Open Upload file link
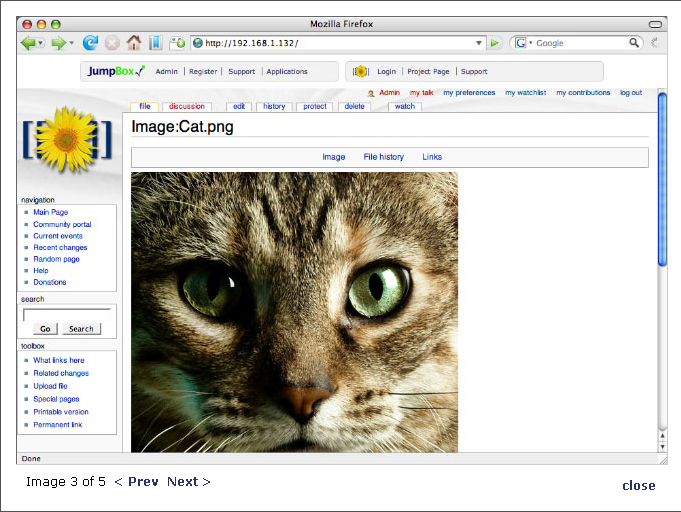The image size is (681, 512). coord(50,386)
